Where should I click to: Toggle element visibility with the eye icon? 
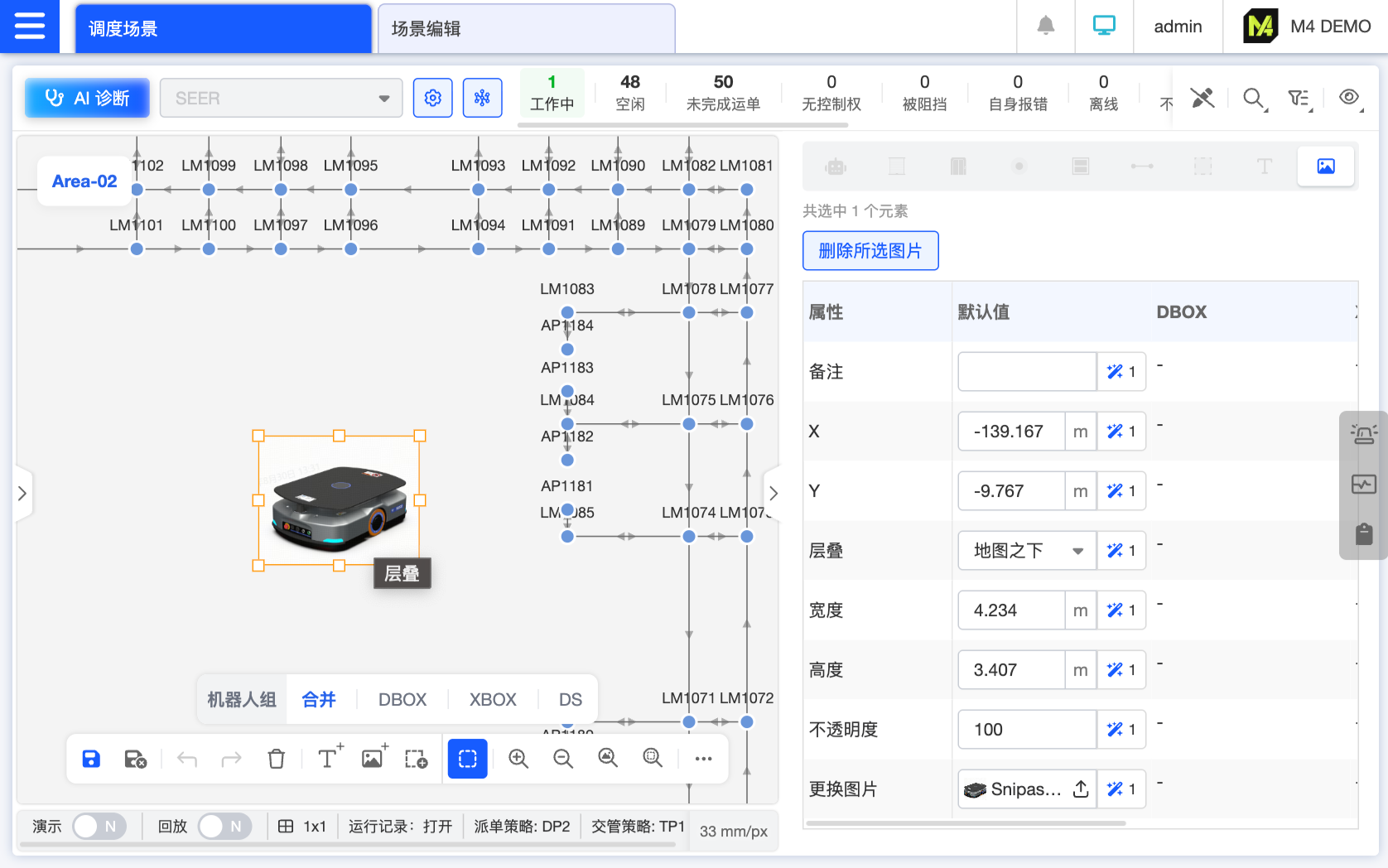click(1348, 97)
